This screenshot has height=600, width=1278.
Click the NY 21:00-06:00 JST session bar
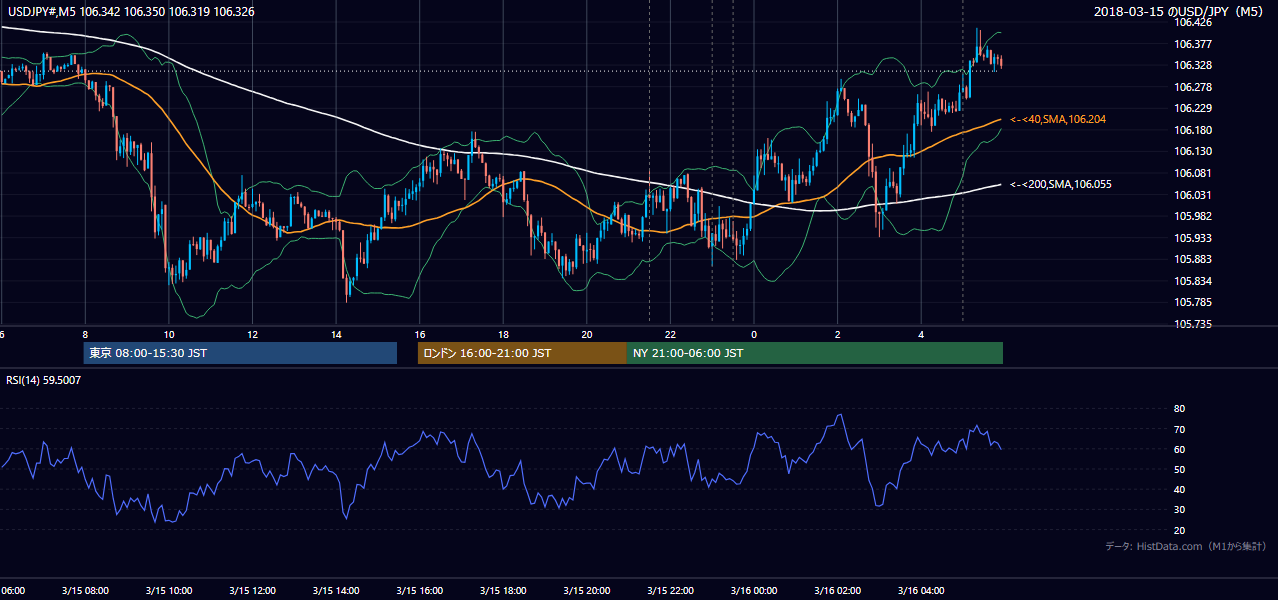(815, 353)
